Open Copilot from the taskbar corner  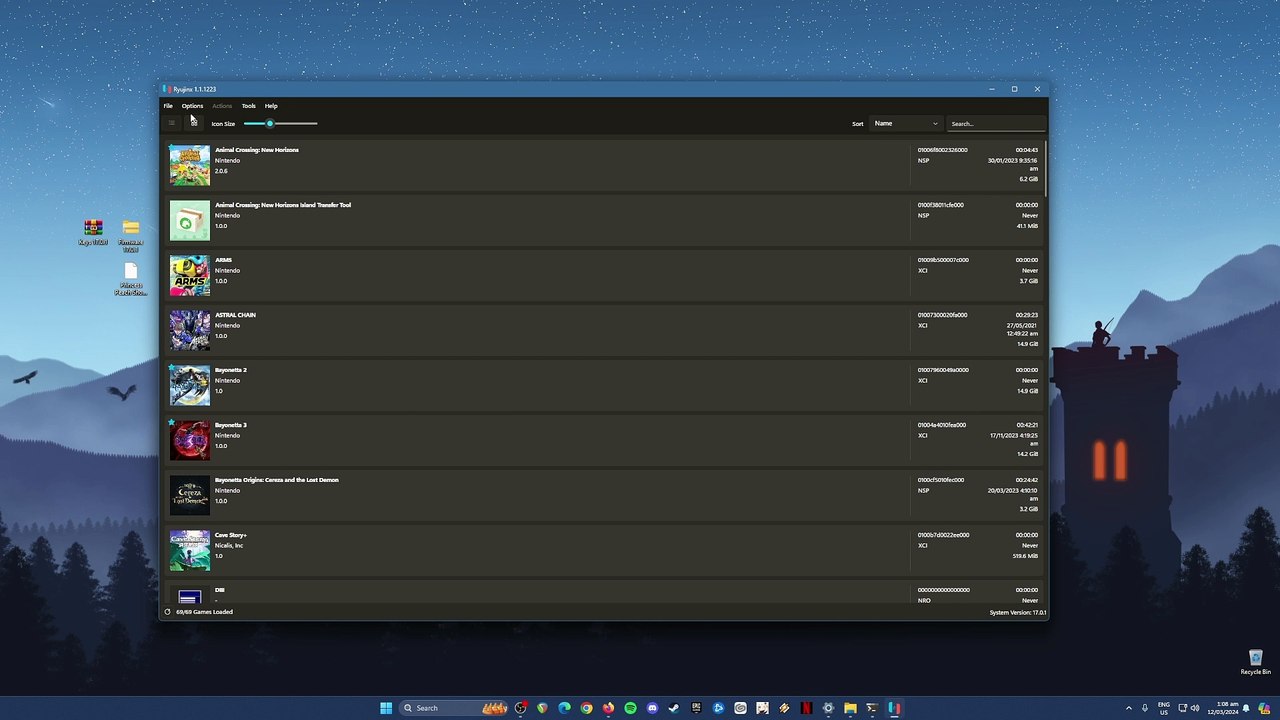(1265, 708)
